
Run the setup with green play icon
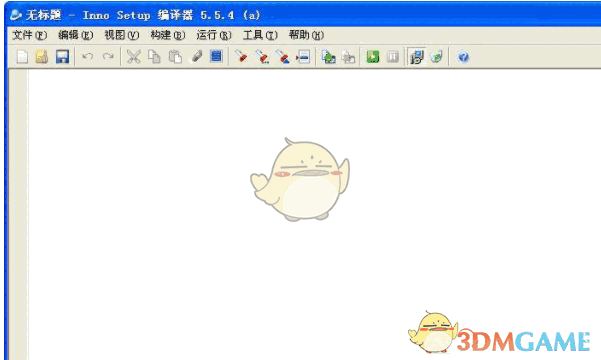coord(373,57)
